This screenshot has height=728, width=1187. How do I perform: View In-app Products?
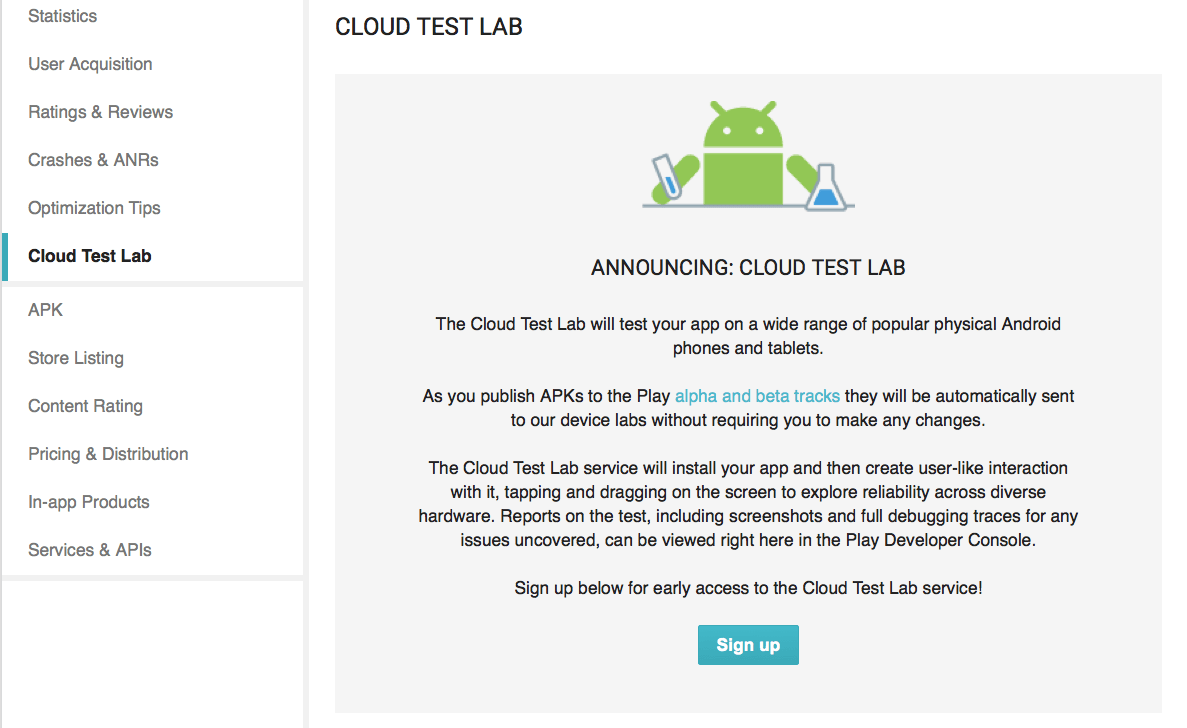[89, 502]
